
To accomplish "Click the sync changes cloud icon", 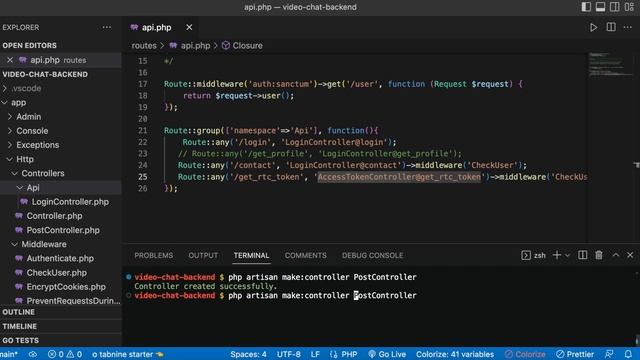I will tap(33, 354).
